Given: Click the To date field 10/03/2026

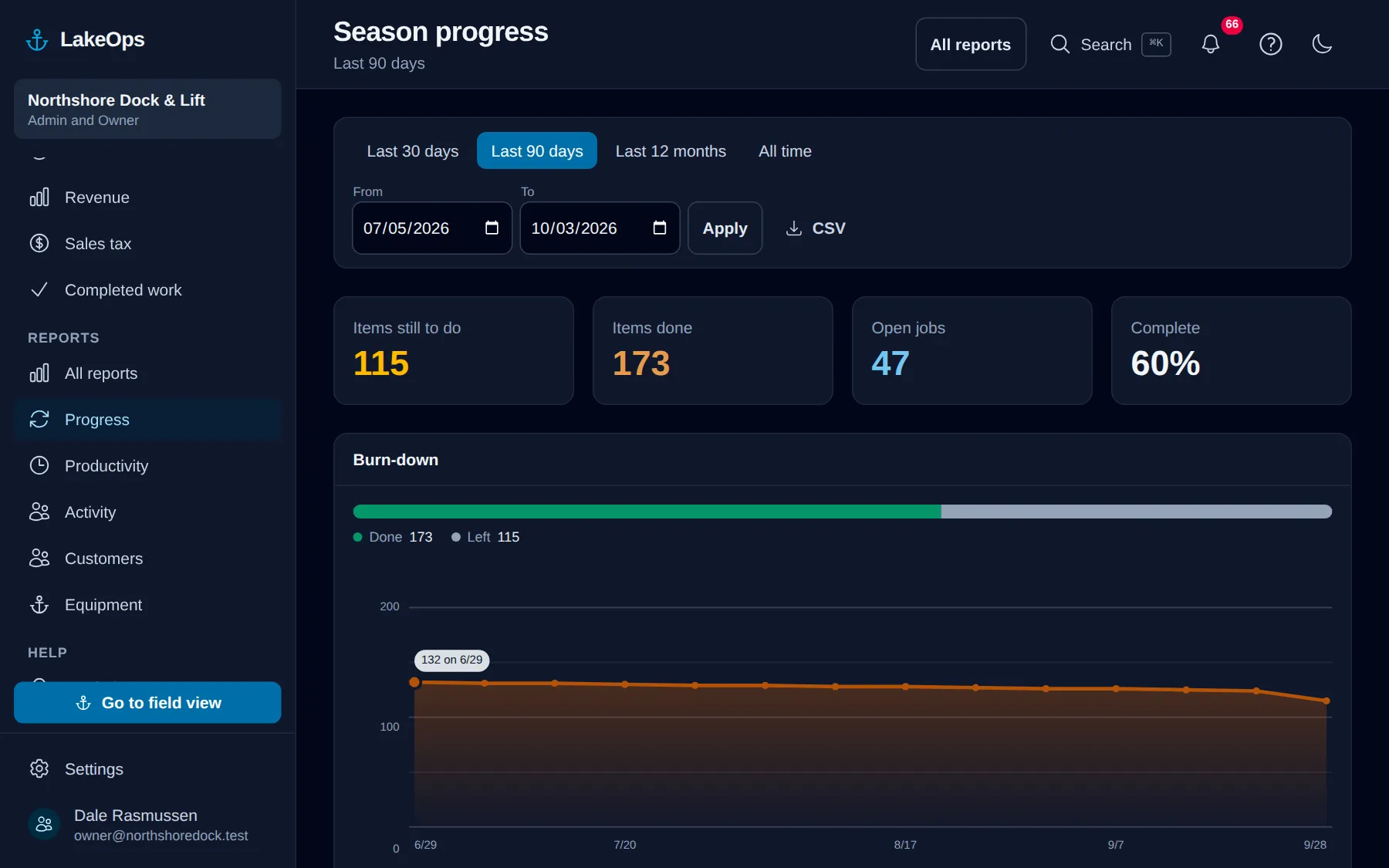Looking at the screenshot, I should (x=600, y=228).
